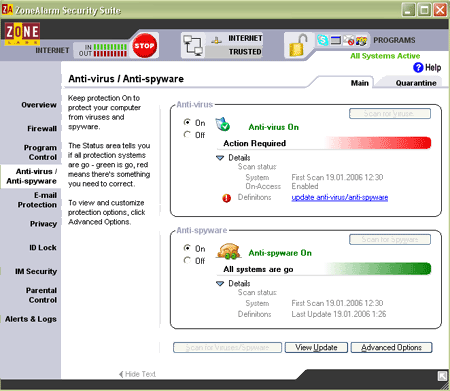Open E-mail Protection in the sidebar
Viewport: 450px width, 391px height.
pos(37,200)
